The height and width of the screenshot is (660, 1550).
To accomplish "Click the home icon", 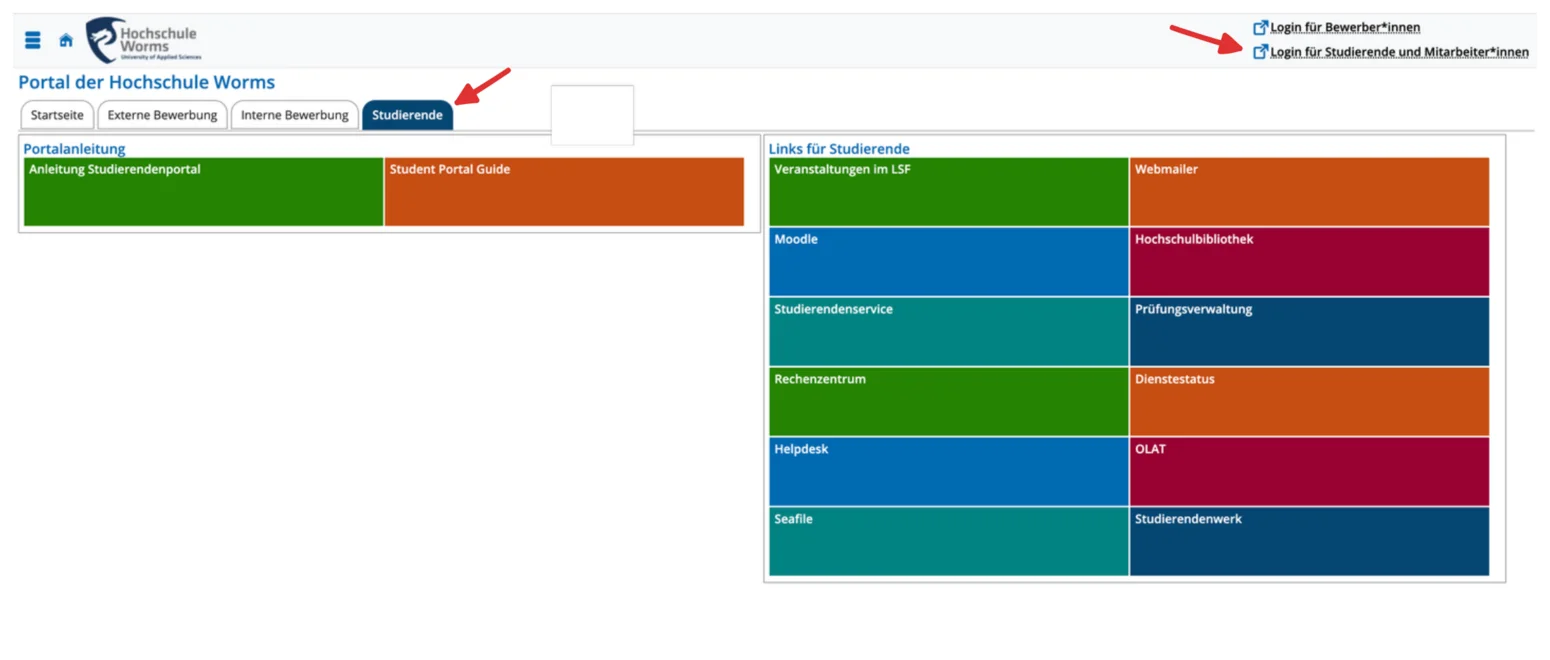I will coord(66,40).
